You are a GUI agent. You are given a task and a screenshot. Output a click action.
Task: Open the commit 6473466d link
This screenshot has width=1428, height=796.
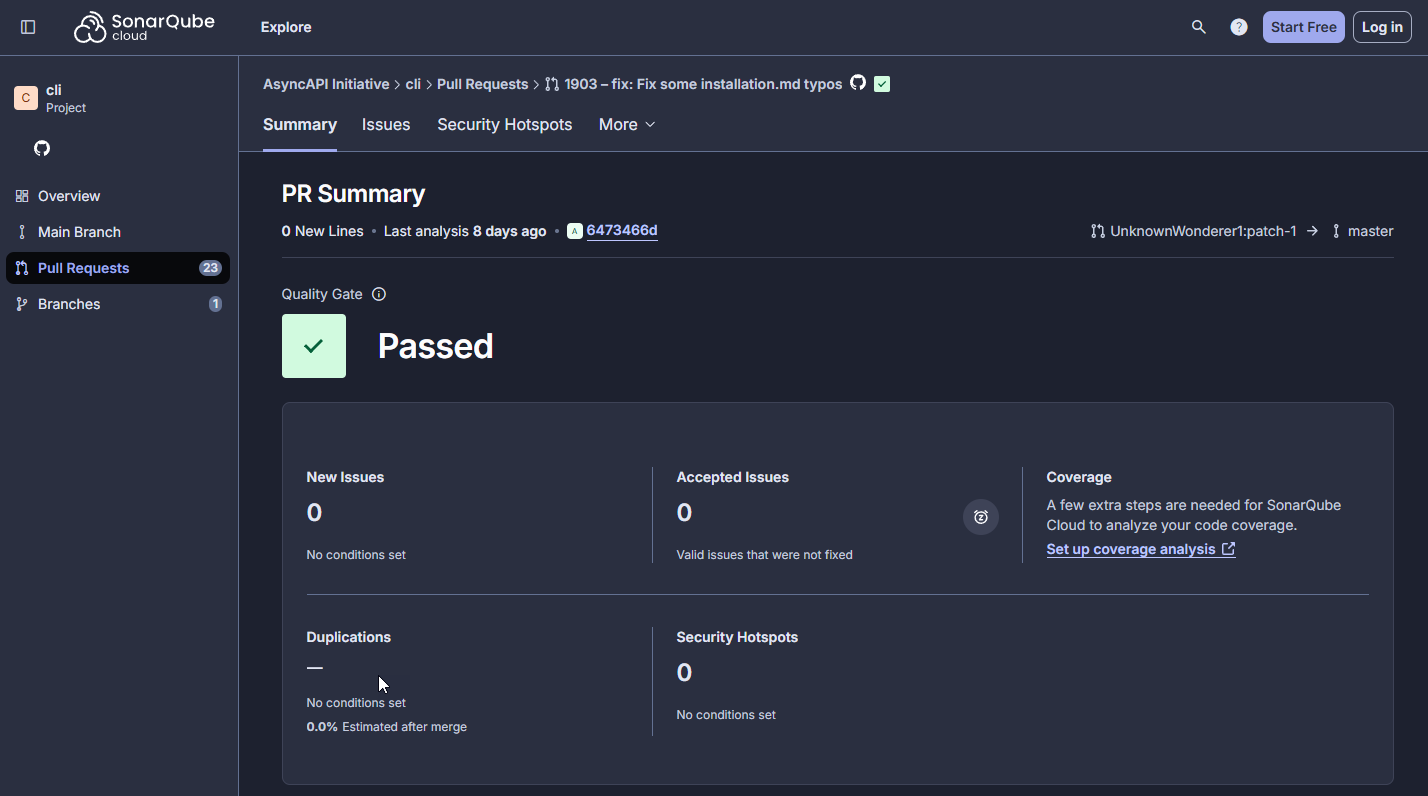click(621, 231)
